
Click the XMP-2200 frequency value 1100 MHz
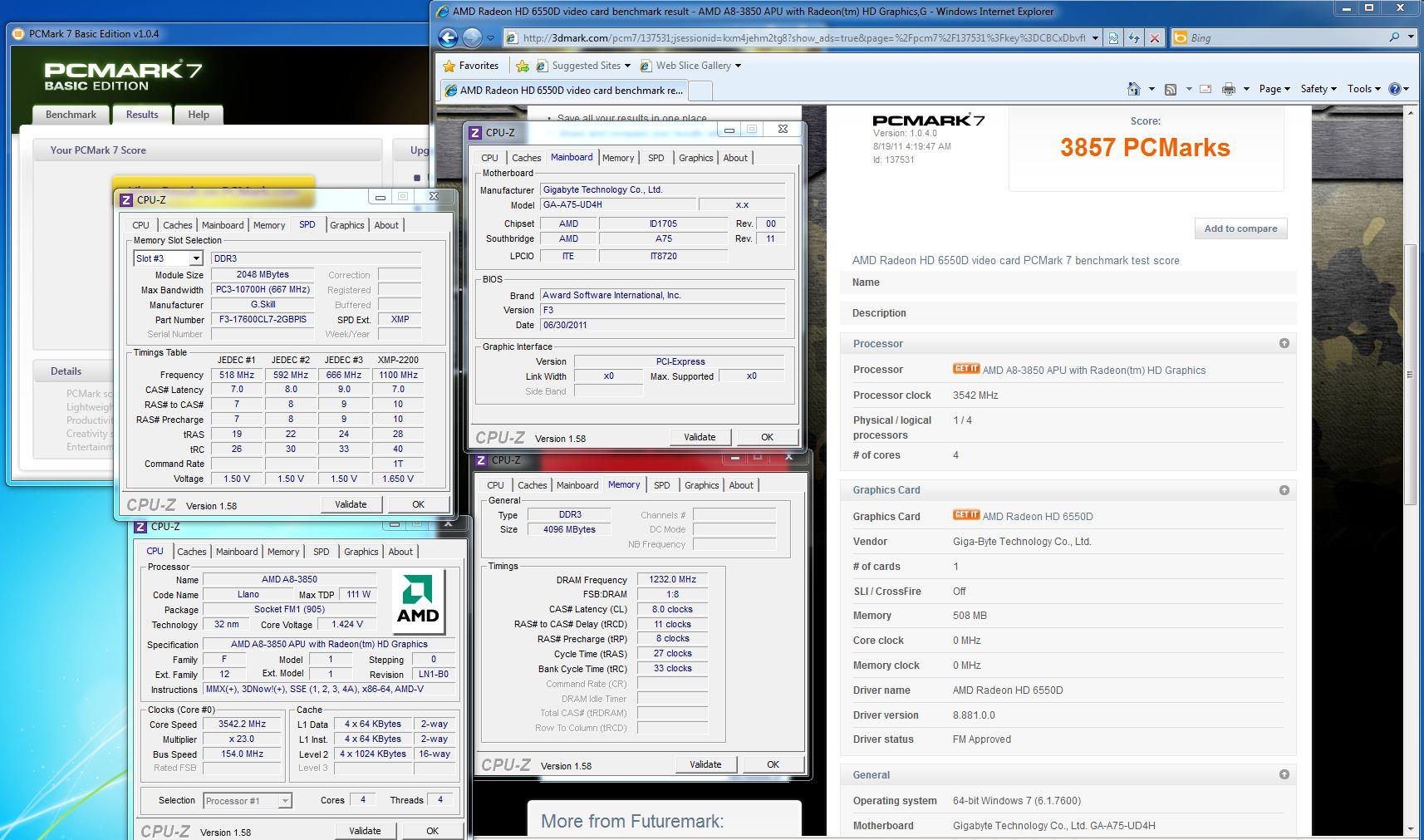coord(398,375)
